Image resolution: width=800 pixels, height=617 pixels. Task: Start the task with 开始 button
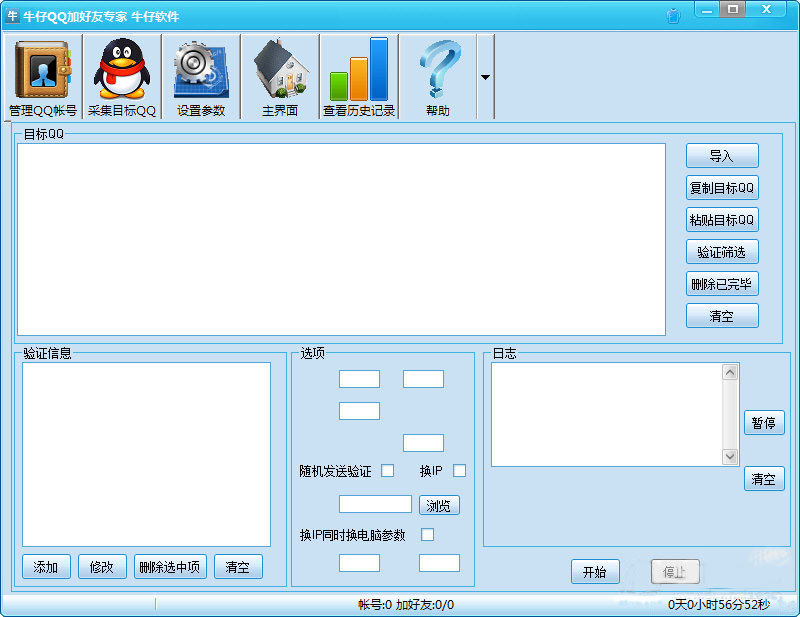(x=595, y=572)
